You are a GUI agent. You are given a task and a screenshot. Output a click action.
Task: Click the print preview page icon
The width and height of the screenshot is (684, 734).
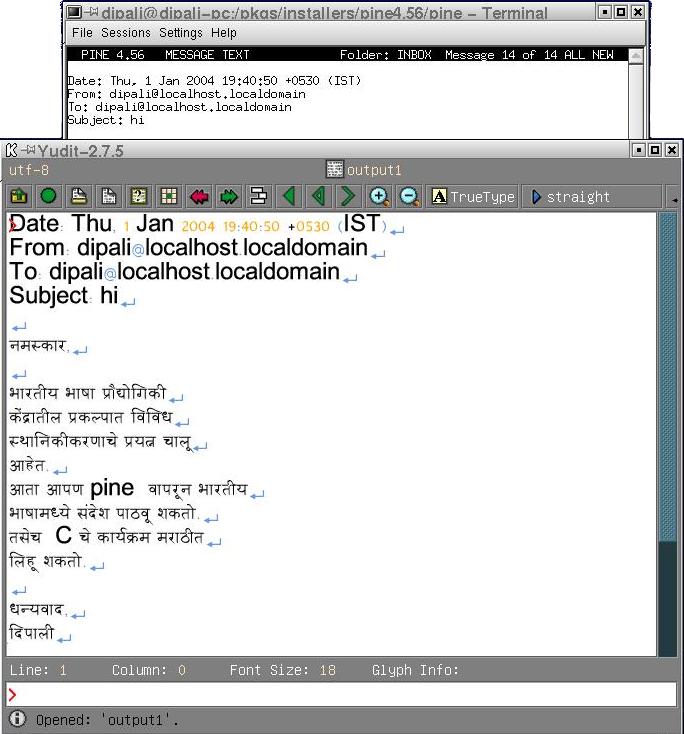tap(109, 196)
